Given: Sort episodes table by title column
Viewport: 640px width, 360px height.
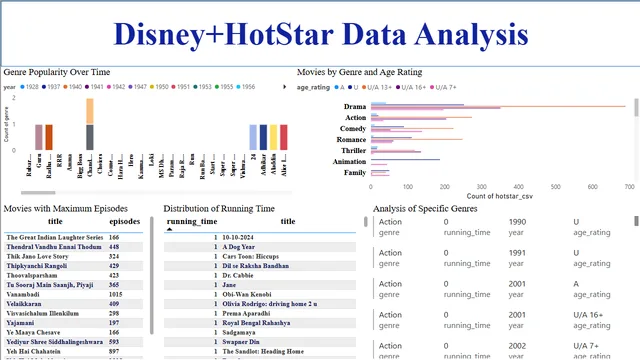Looking at the screenshot, I should pyautogui.click(x=55, y=221).
